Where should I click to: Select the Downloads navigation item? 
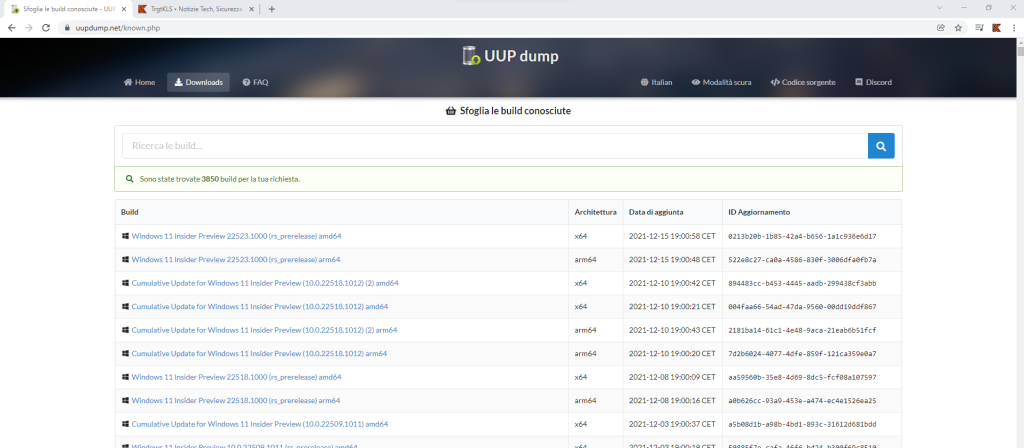198,82
